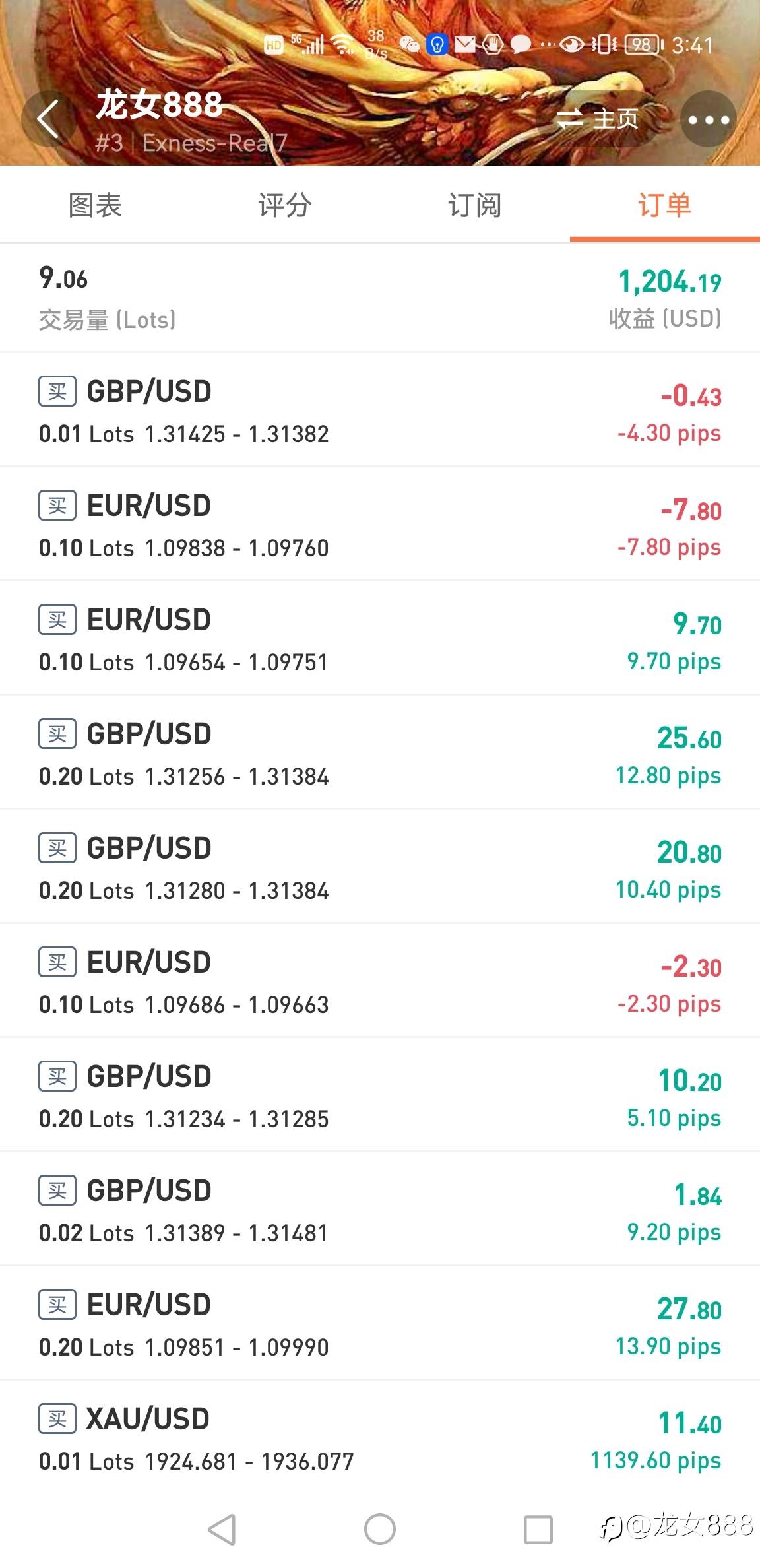Tap the back arrow icon

[48, 119]
